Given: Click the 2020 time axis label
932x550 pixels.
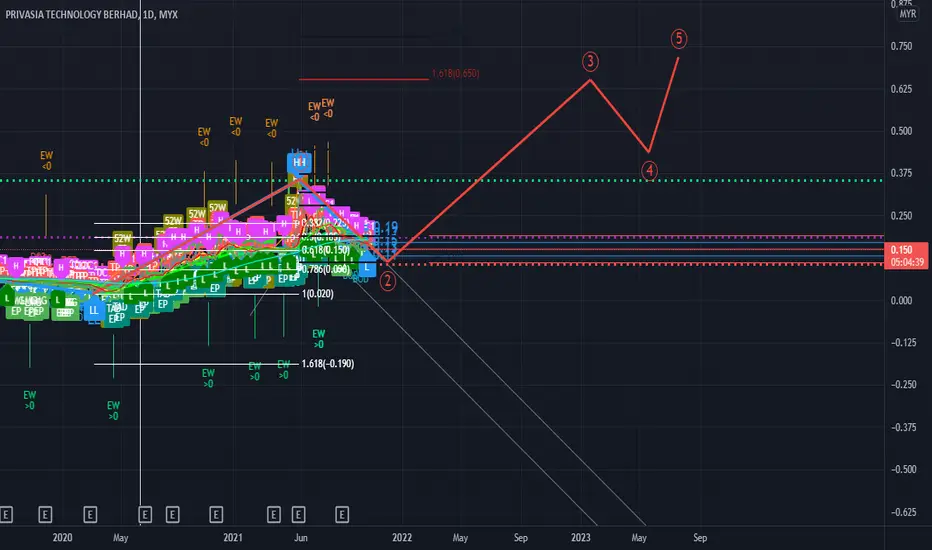Looking at the screenshot, I should [x=62, y=538].
